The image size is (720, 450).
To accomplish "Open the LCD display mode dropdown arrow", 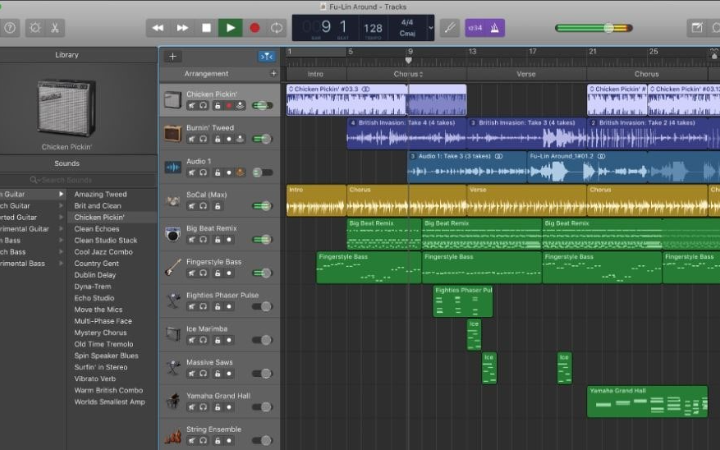I will (431, 28).
